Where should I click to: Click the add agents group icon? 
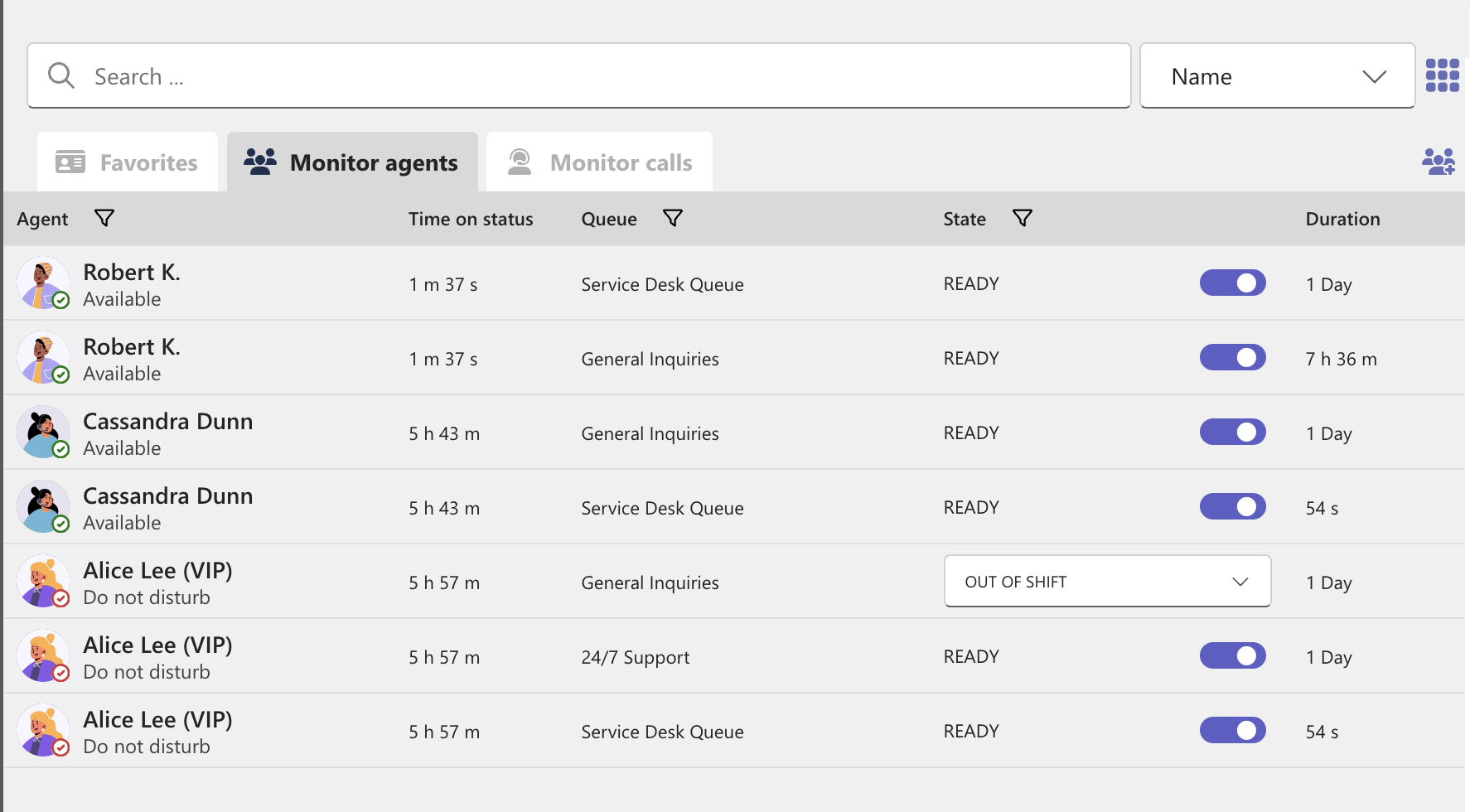click(x=1439, y=162)
